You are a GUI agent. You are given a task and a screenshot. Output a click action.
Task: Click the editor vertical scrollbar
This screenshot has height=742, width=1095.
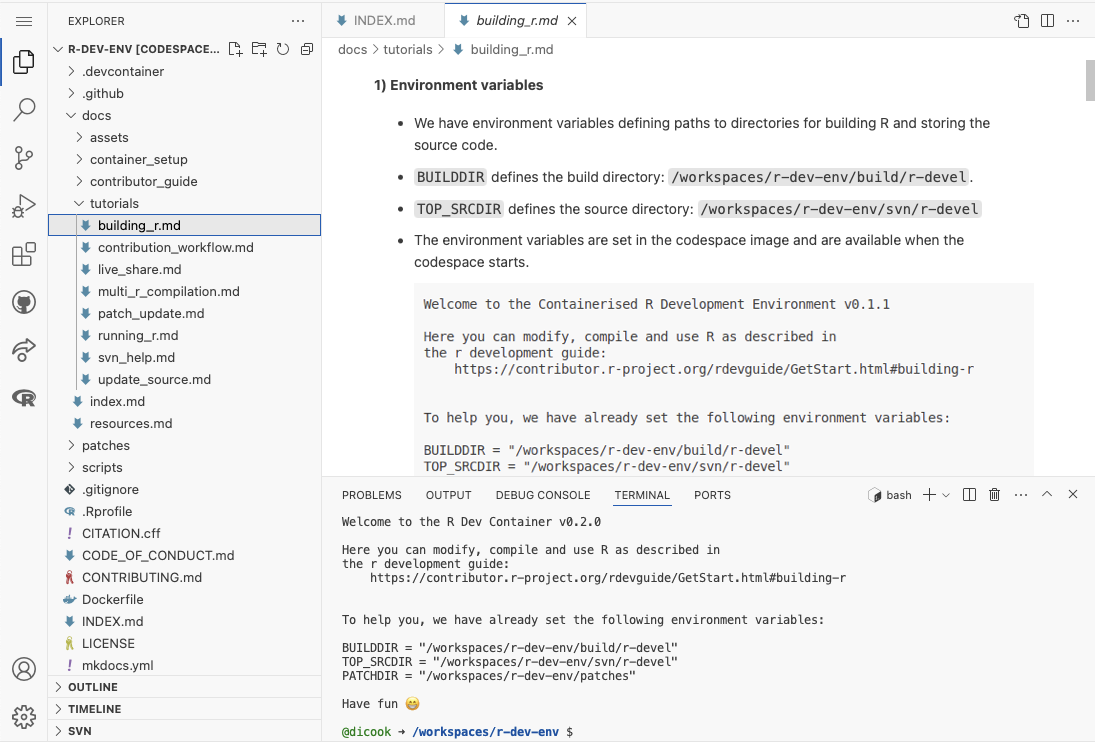coord(1089,80)
